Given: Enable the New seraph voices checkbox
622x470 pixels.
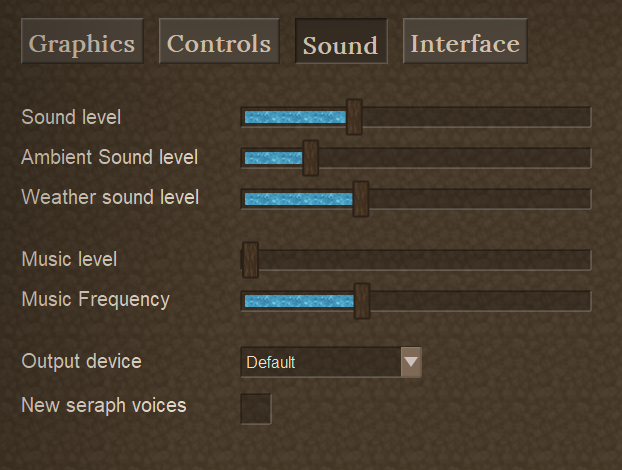Looking at the screenshot, I should (x=256, y=408).
